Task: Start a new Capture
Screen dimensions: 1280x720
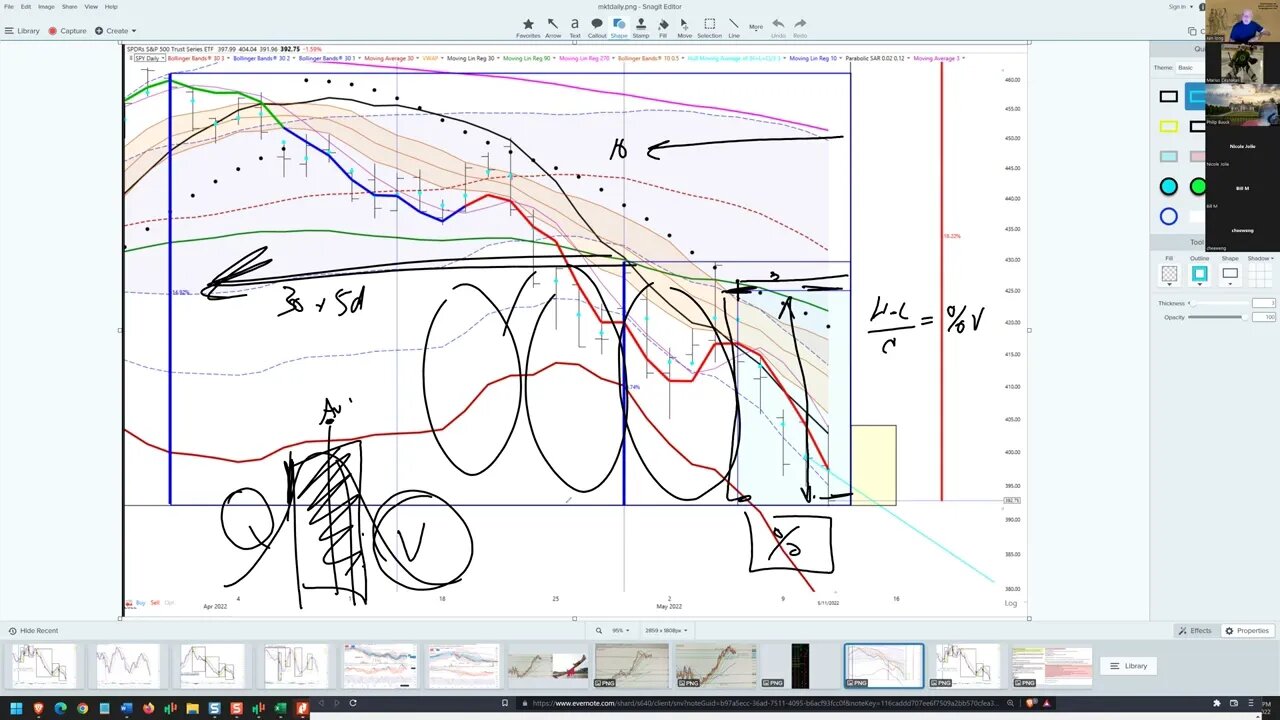Action: pyautogui.click(x=68, y=31)
